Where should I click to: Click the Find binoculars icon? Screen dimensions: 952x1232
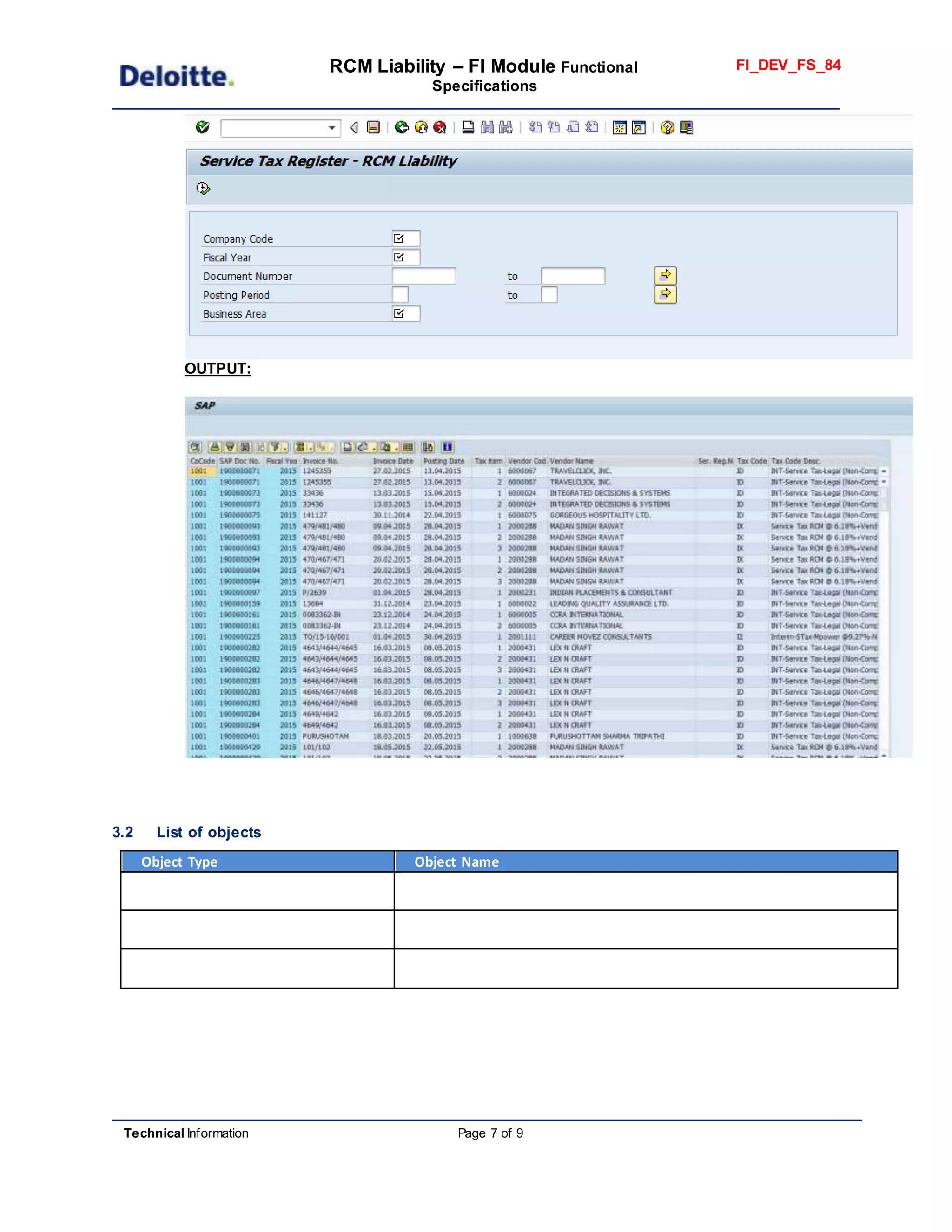pos(487,127)
